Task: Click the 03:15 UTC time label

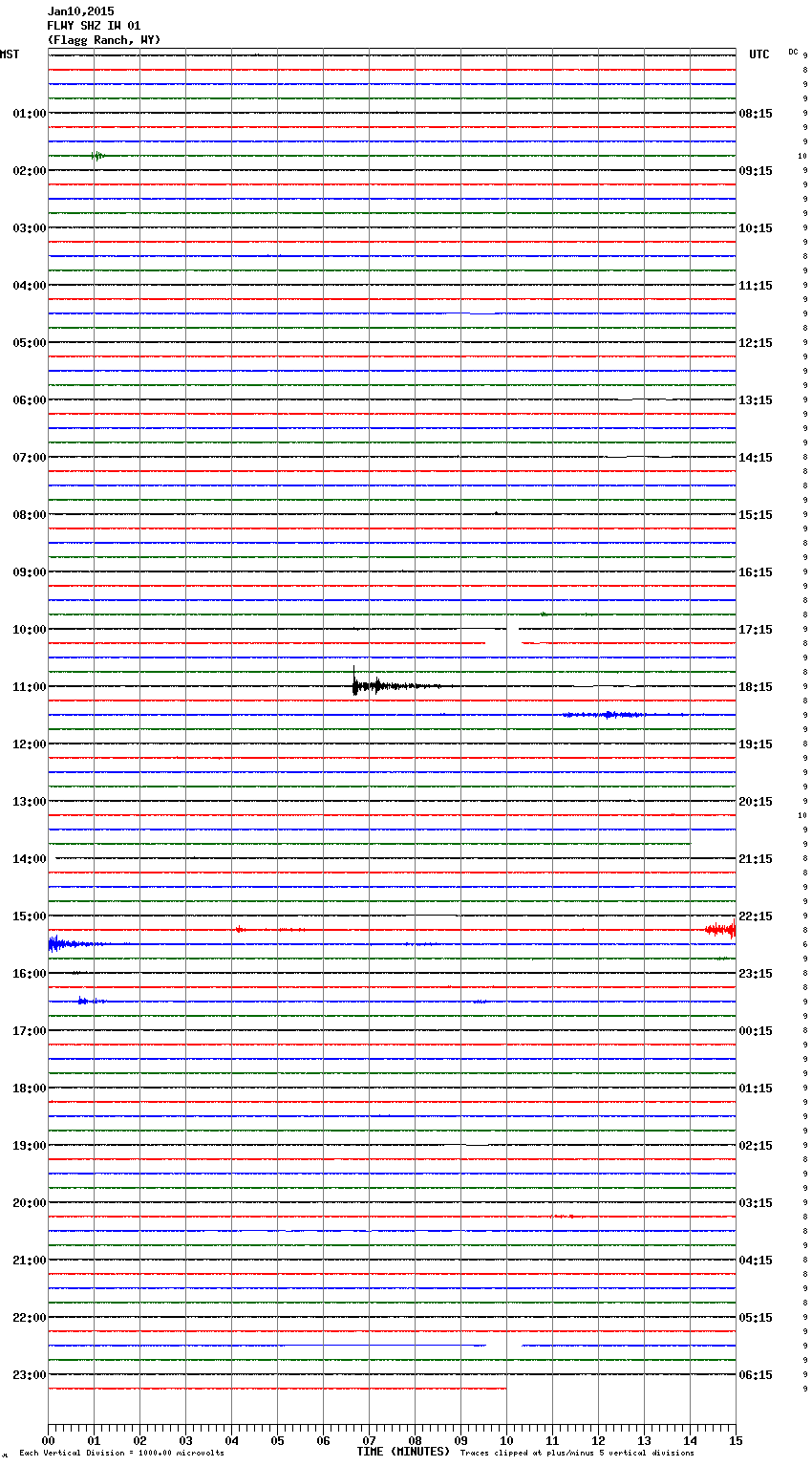Action: pyautogui.click(x=756, y=1203)
